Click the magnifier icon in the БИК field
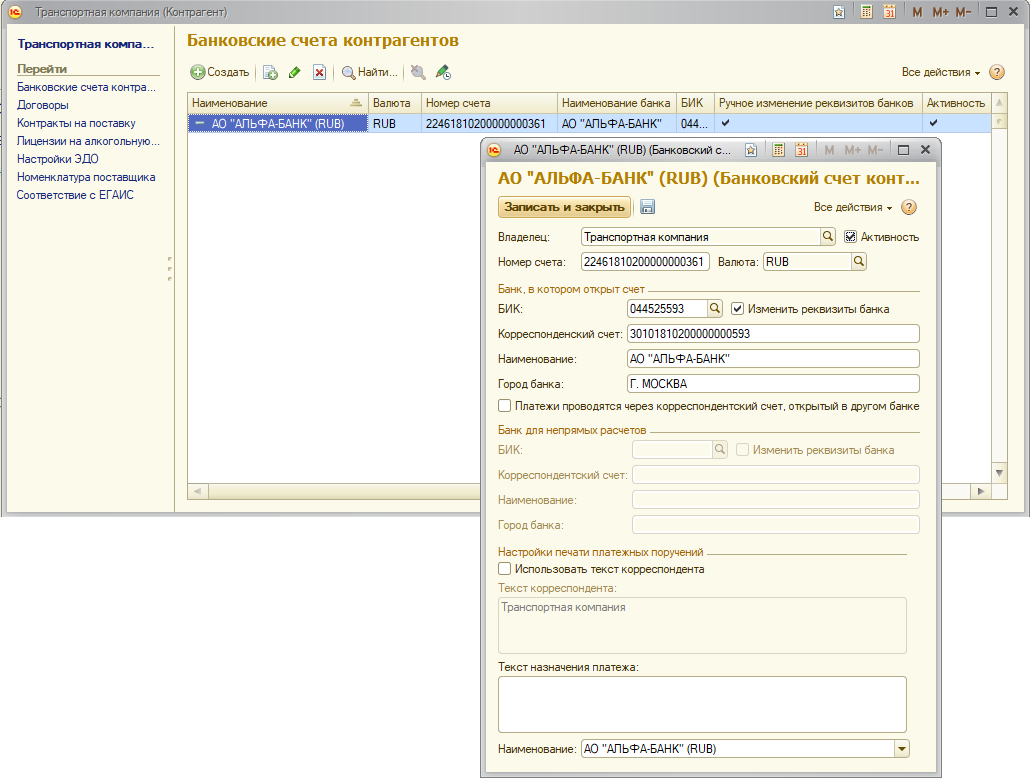 click(715, 309)
